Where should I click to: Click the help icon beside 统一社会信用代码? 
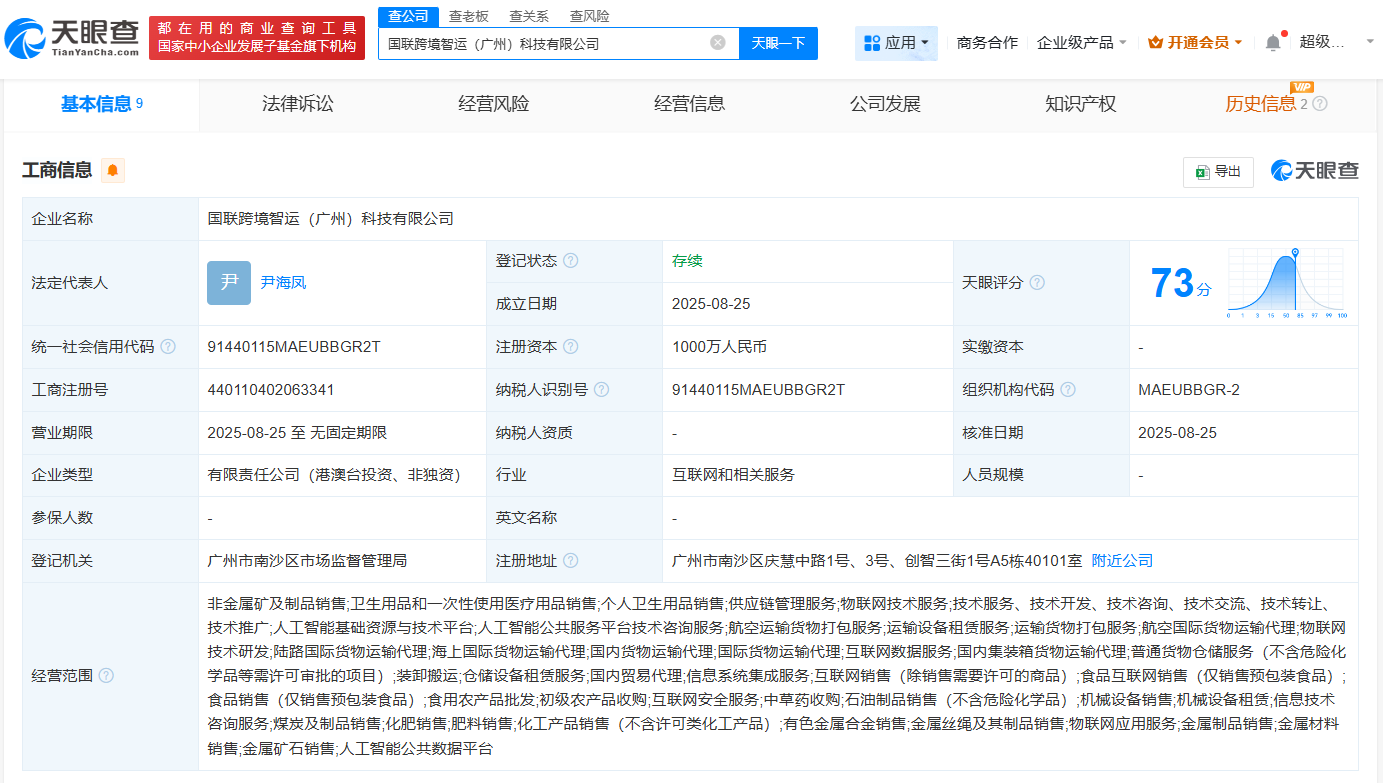point(168,346)
